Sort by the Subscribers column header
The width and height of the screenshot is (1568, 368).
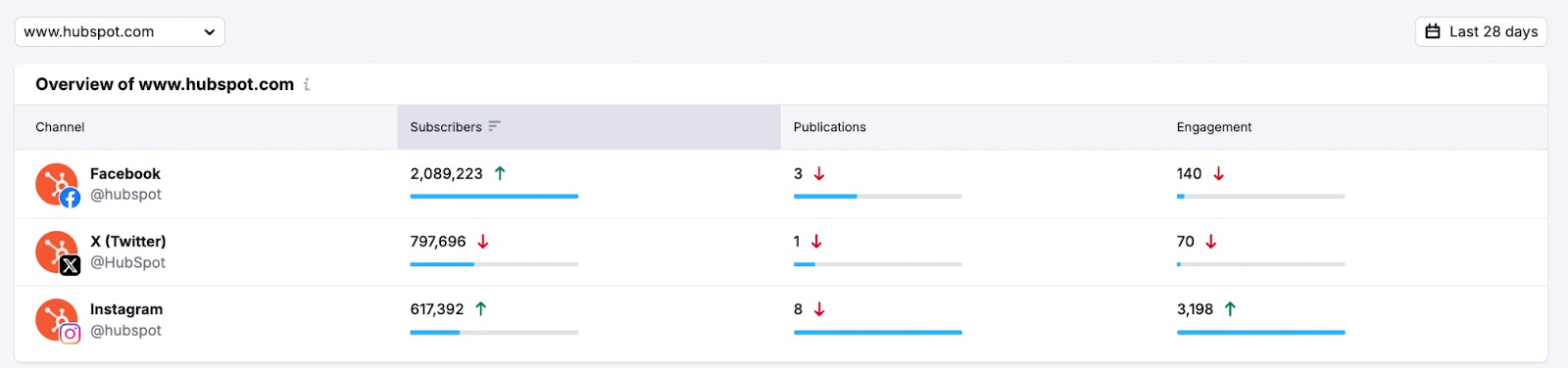coord(589,127)
